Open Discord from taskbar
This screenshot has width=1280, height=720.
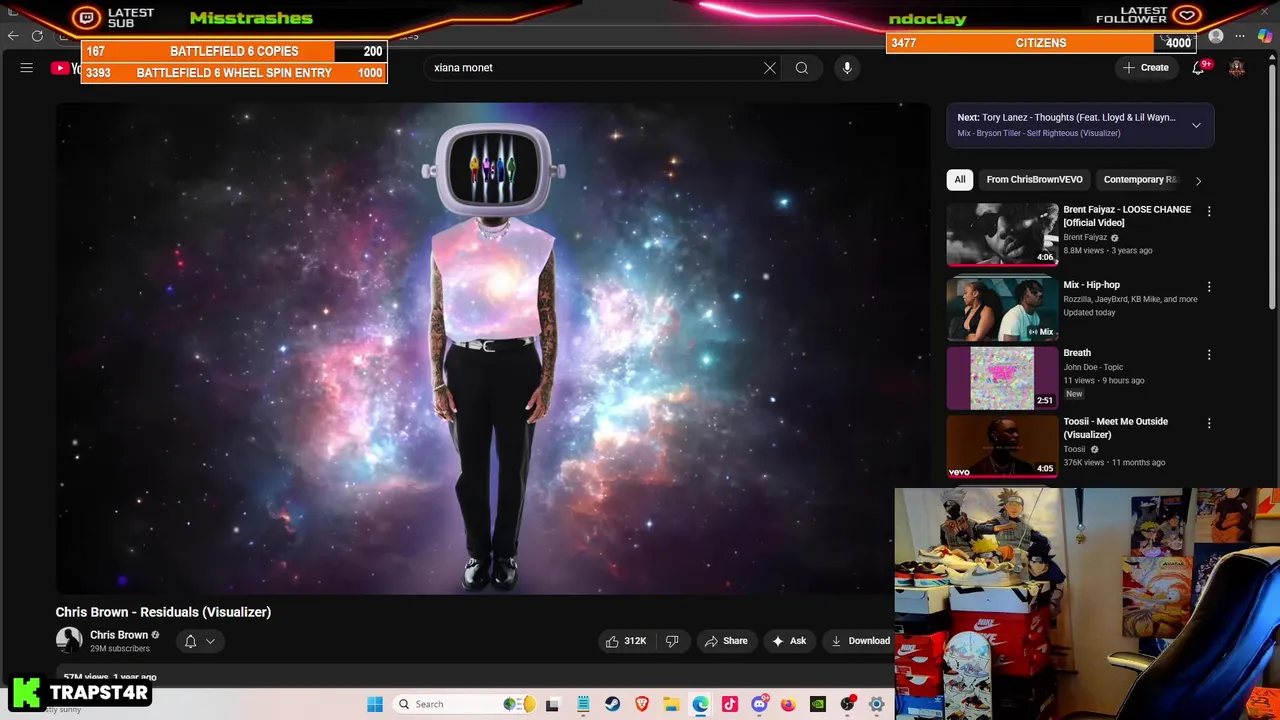pyautogui.click(x=759, y=704)
